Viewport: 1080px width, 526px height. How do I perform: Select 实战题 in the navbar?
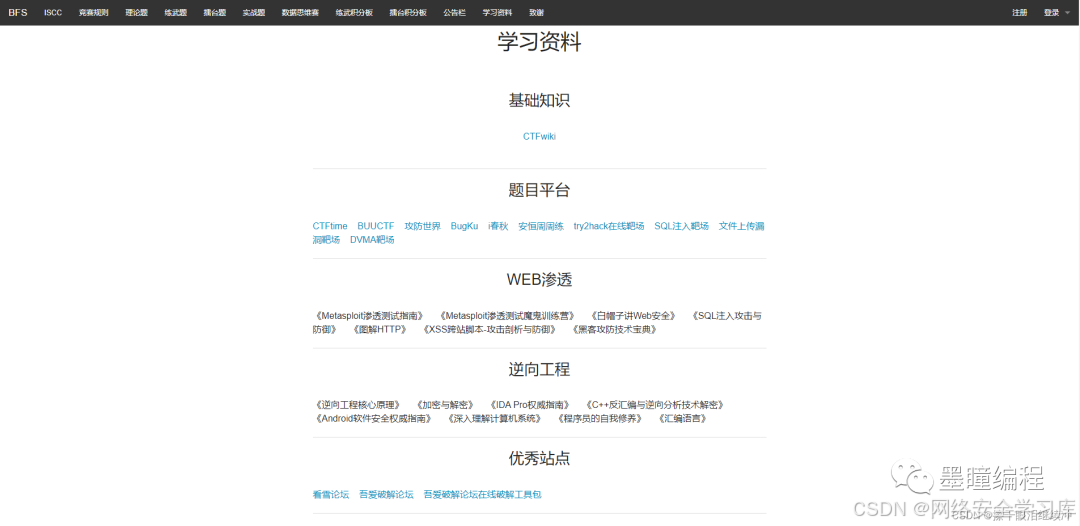[x=253, y=12]
